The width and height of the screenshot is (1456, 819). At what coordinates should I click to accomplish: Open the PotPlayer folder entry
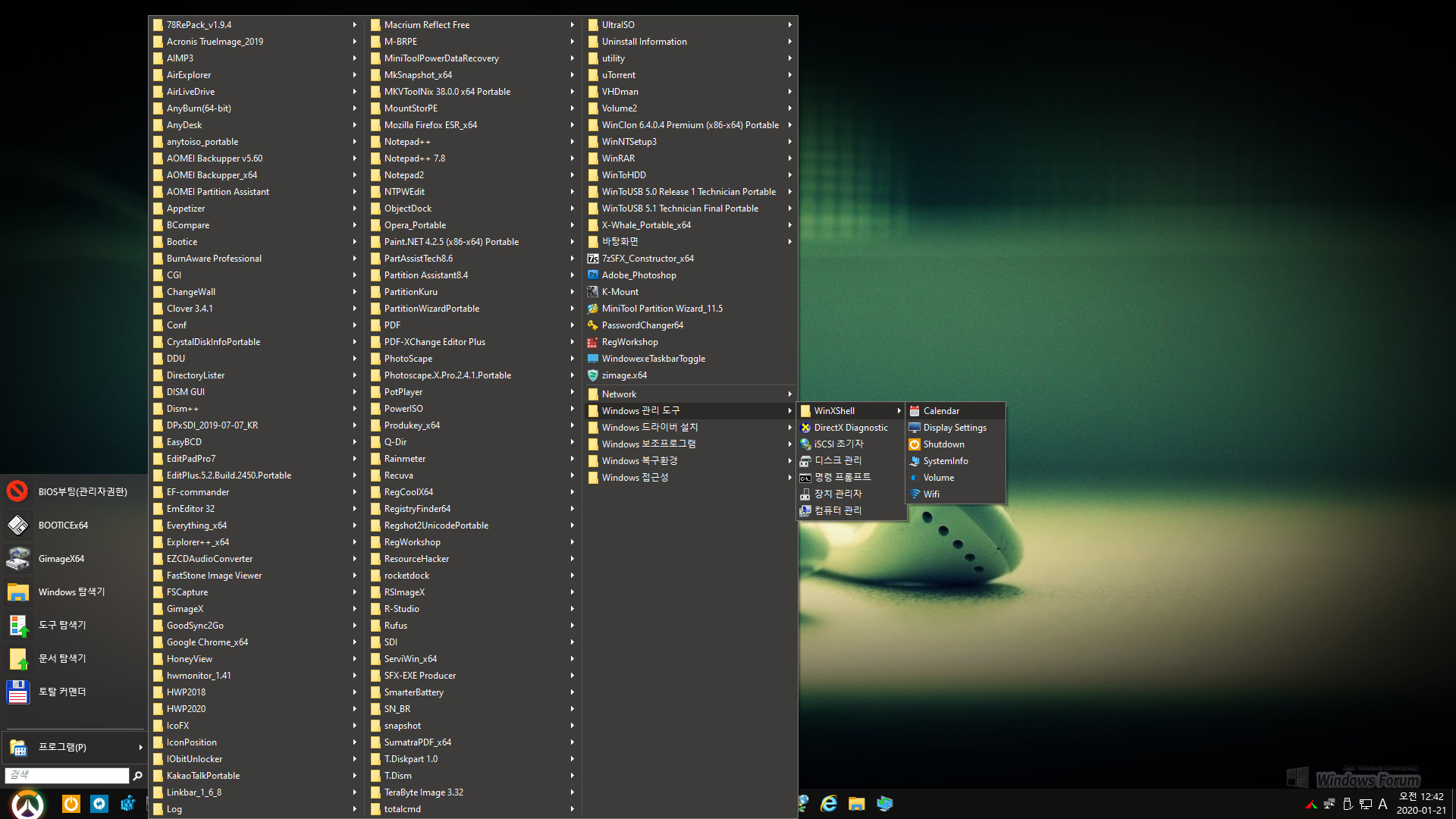point(472,392)
